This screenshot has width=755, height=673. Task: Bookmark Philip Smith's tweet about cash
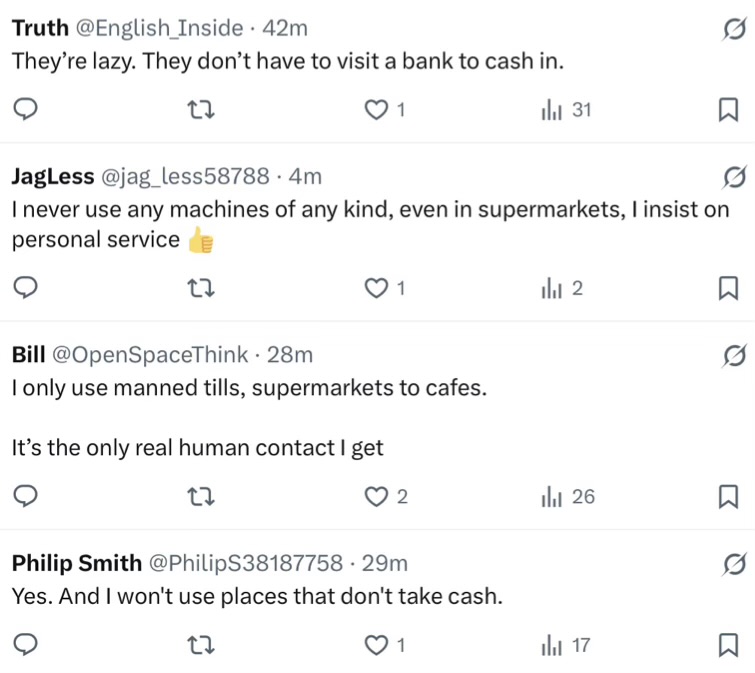pyautogui.click(x=728, y=646)
